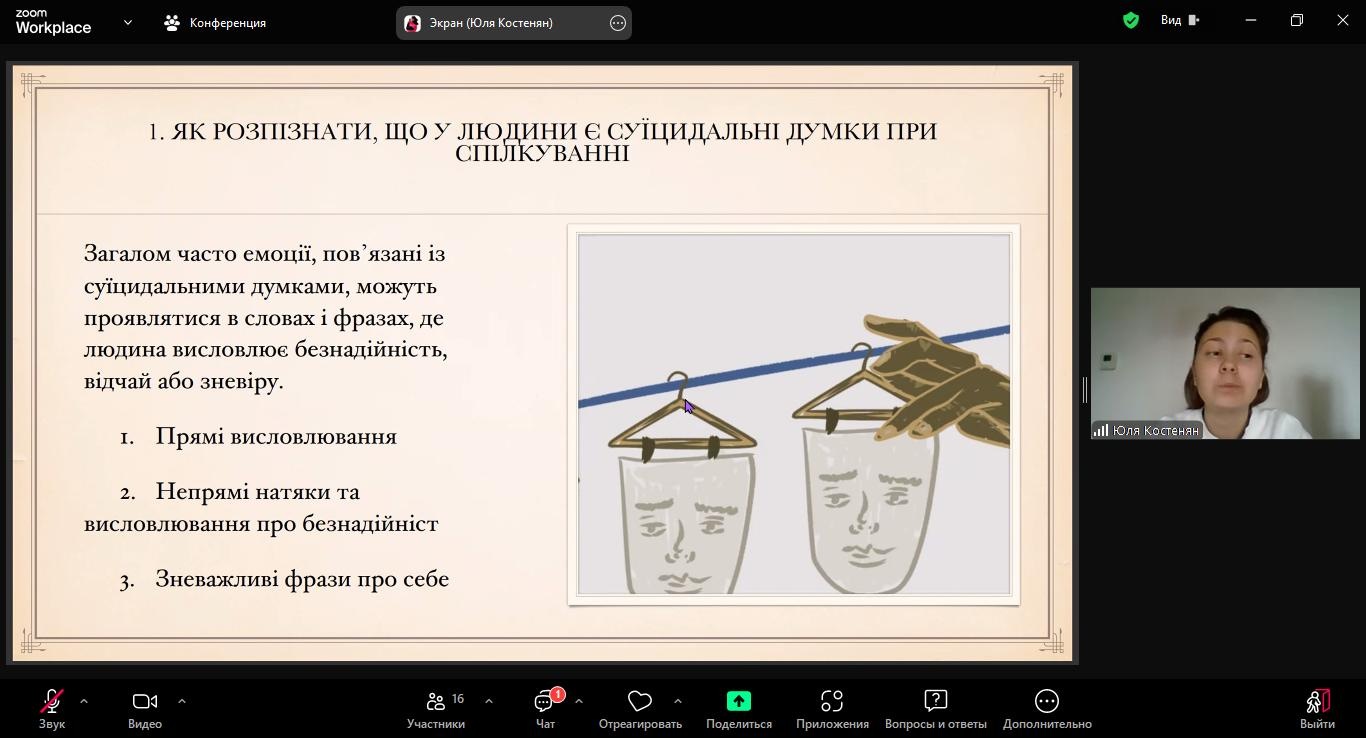
Task: Open the Zoom Workplace dropdown menu
Action: (128, 22)
